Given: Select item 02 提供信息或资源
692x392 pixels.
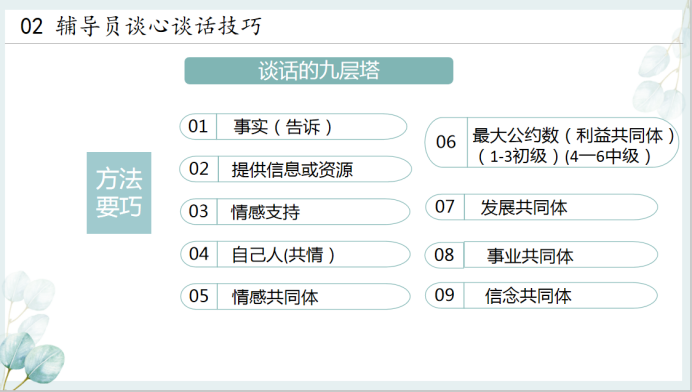Looking at the screenshot, I should point(295,169).
